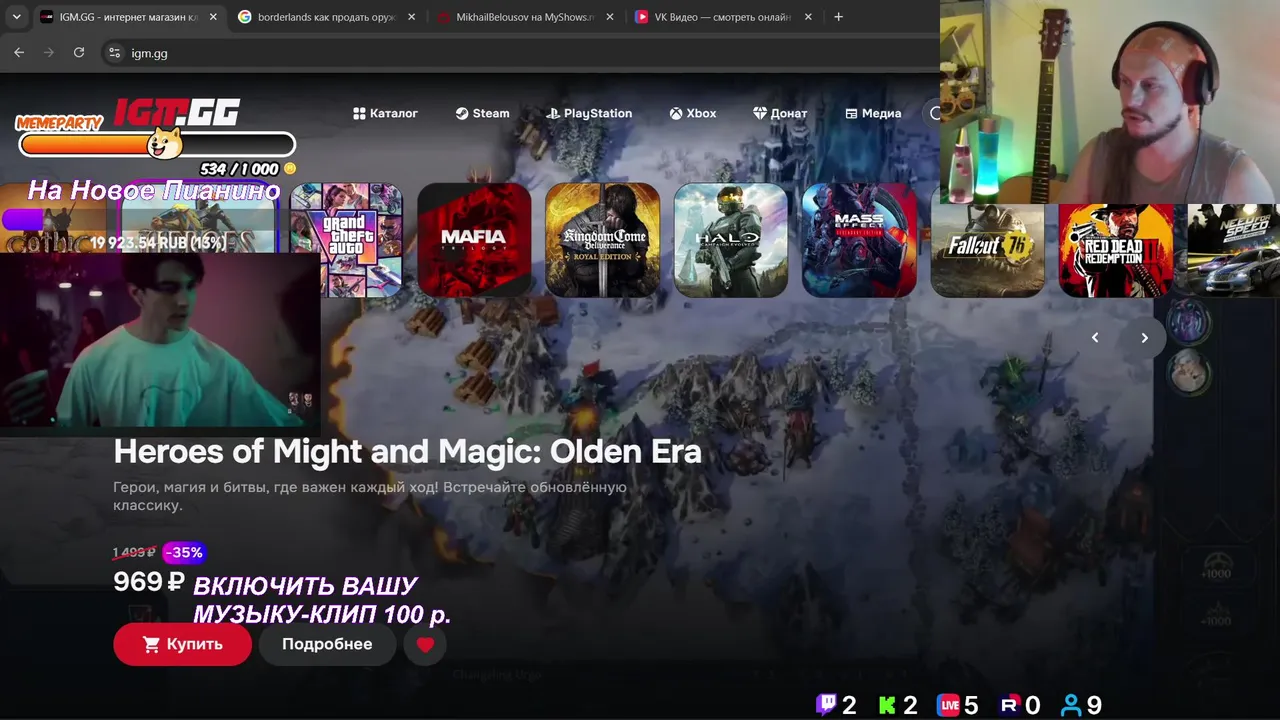Viewport: 1280px width, 720px height.
Task: Click the Купить button
Action: (x=182, y=645)
